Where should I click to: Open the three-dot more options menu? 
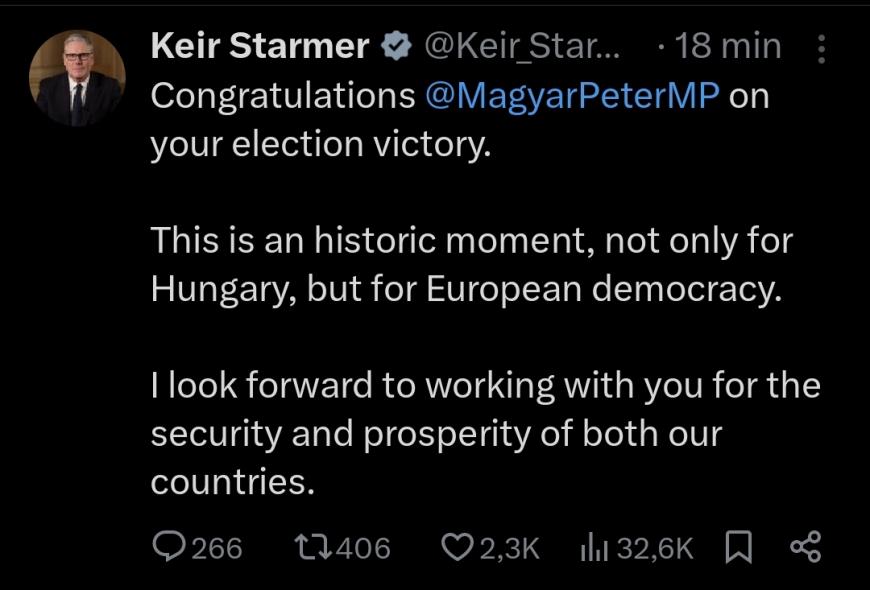coord(822,48)
